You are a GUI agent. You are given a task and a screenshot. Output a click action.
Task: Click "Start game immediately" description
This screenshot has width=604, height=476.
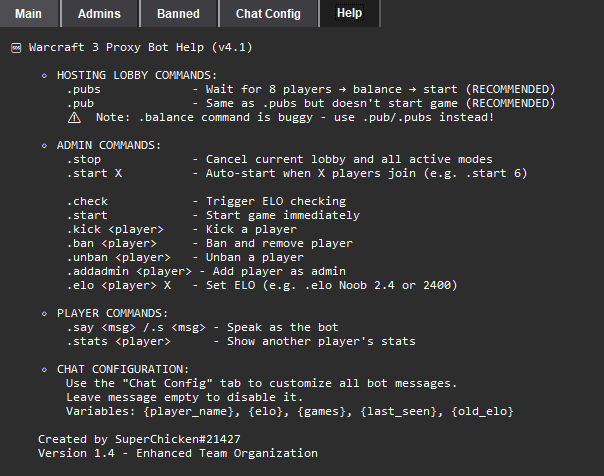pyautogui.click(x=283, y=215)
